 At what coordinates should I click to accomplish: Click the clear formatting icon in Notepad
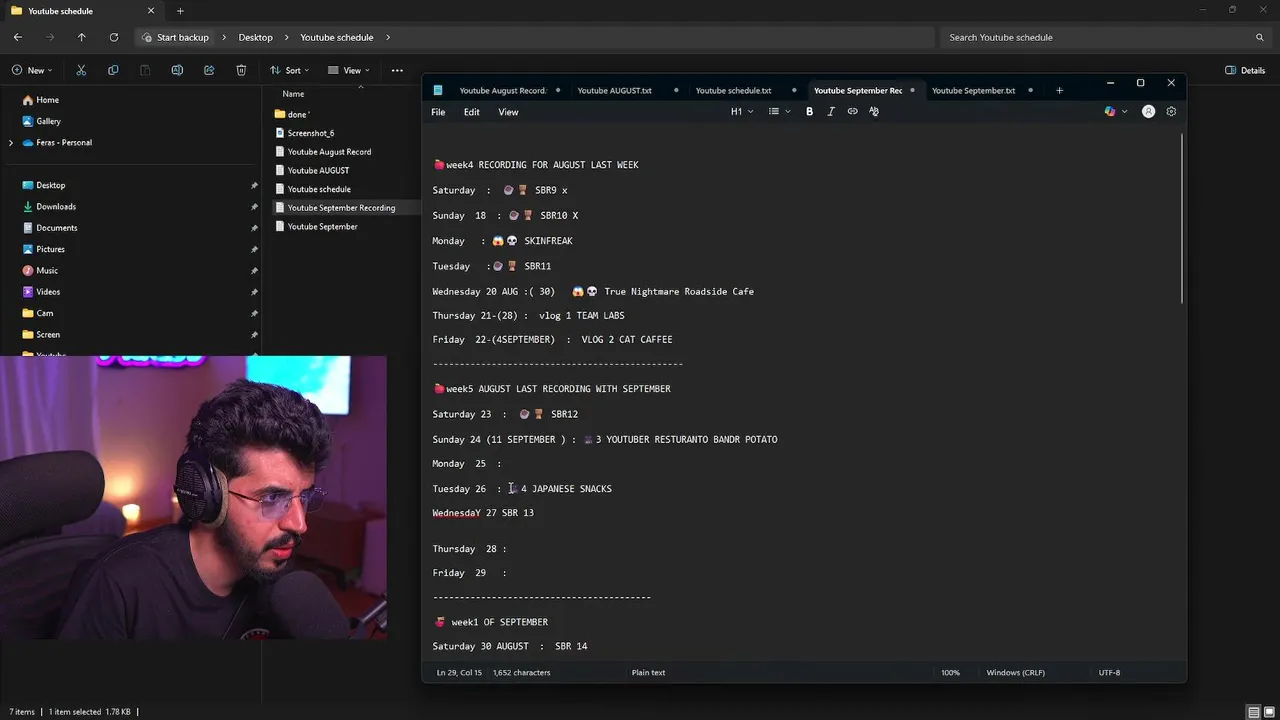(874, 112)
